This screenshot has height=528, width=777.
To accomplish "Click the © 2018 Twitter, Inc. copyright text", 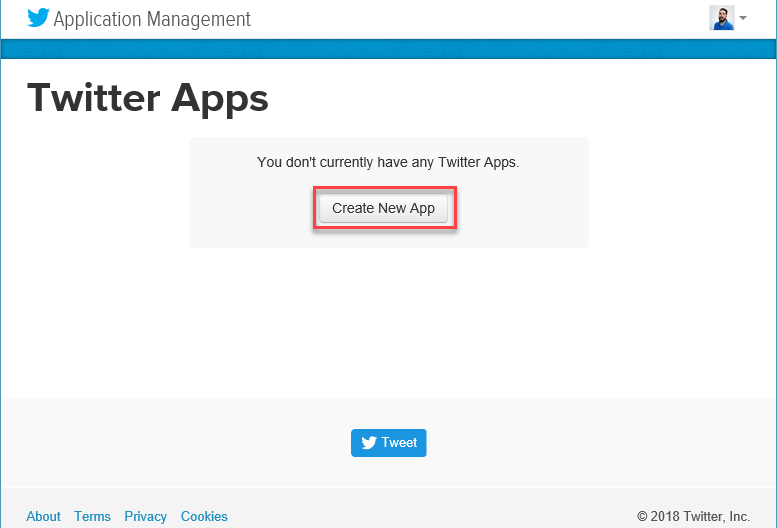I will click(x=693, y=516).
